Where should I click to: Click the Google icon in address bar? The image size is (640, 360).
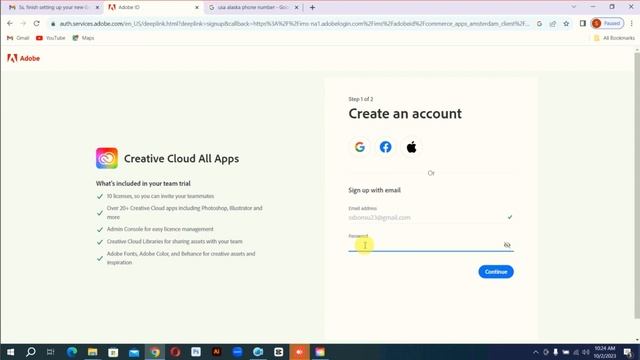(539, 24)
